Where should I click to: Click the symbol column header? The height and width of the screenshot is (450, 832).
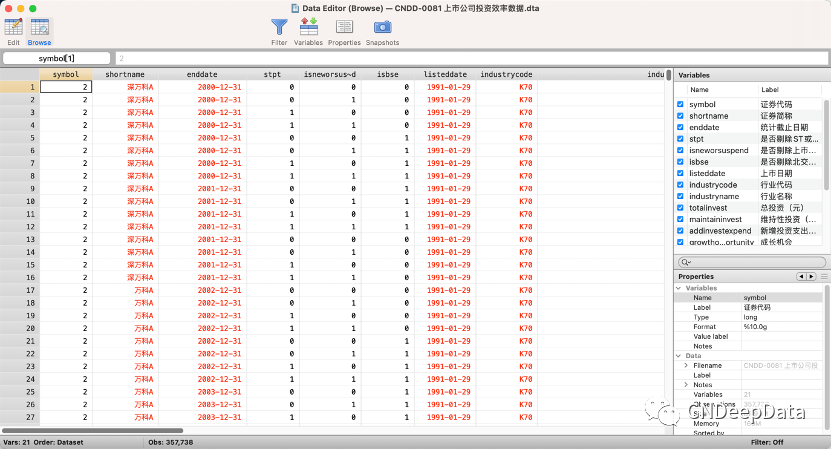pos(66,74)
